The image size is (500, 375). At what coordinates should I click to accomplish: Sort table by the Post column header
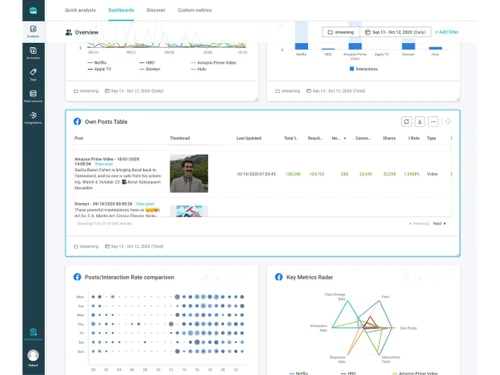[79, 138]
